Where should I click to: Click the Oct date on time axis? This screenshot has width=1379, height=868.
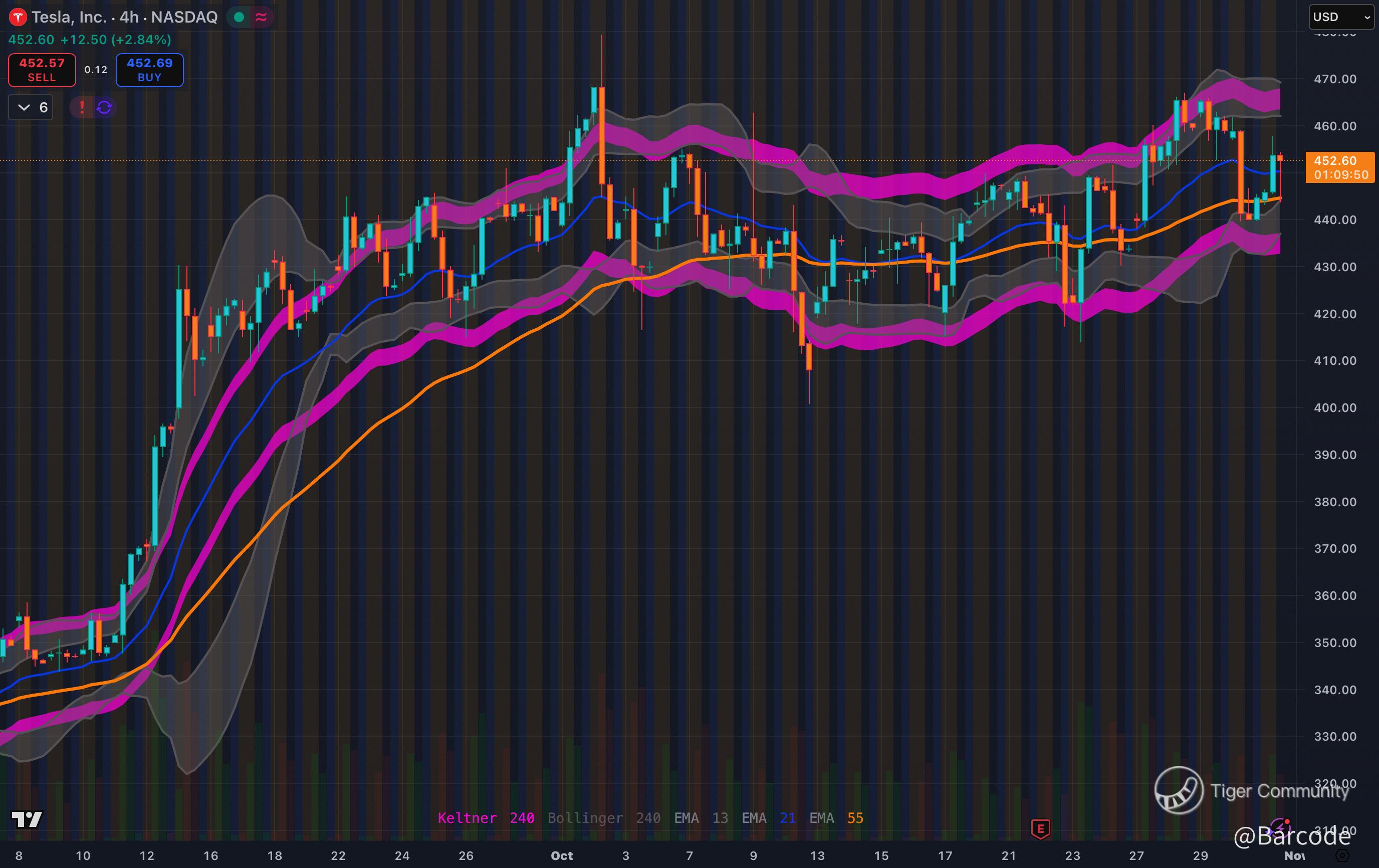point(562,855)
